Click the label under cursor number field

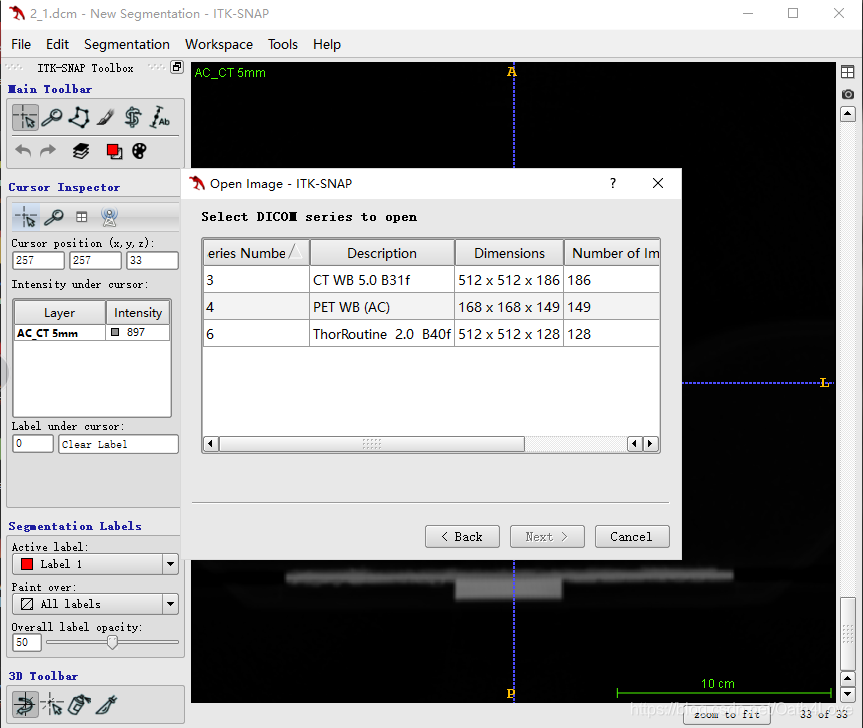[x=33, y=444]
